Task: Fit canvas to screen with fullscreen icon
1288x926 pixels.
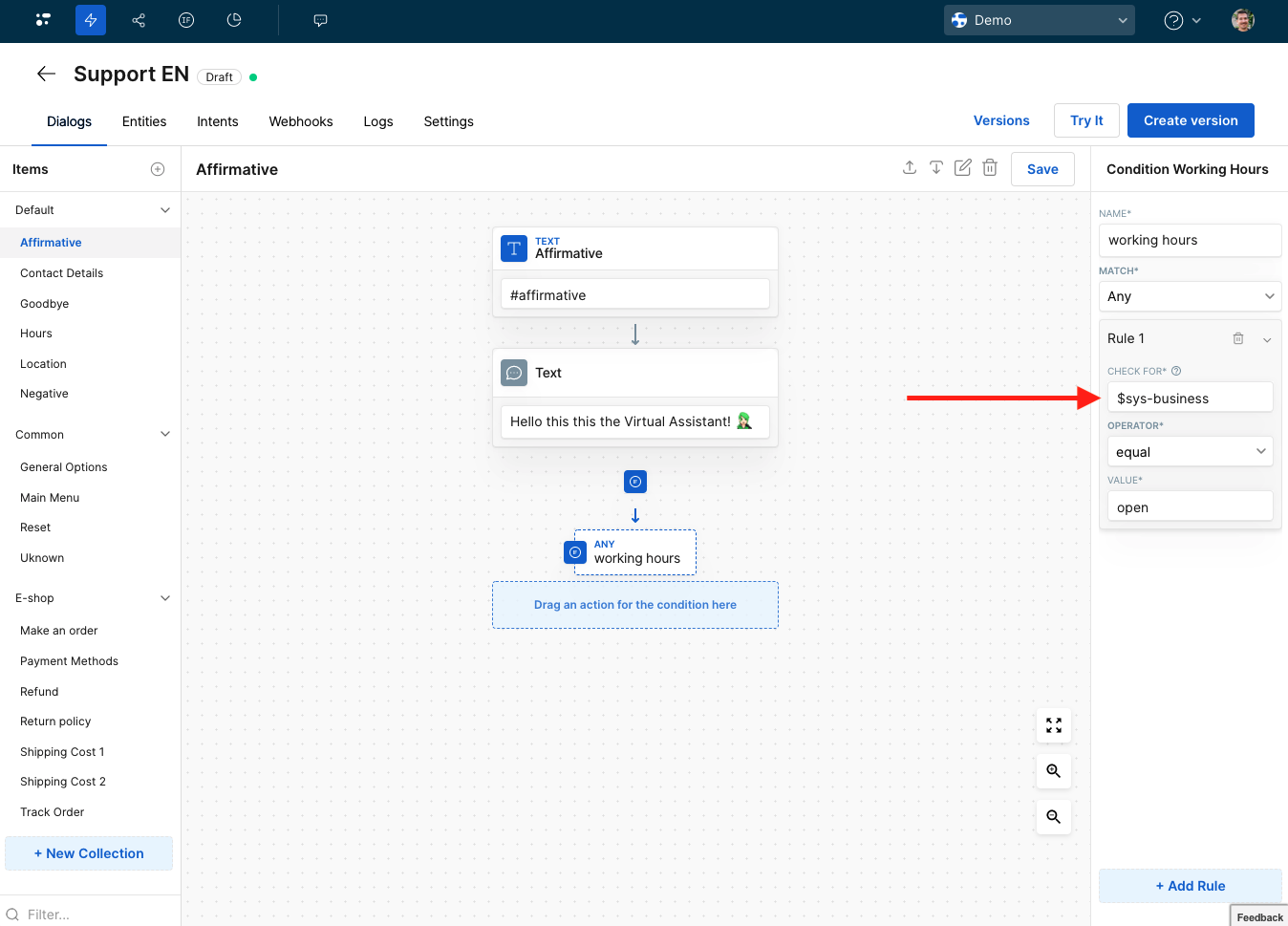Action: [1053, 726]
